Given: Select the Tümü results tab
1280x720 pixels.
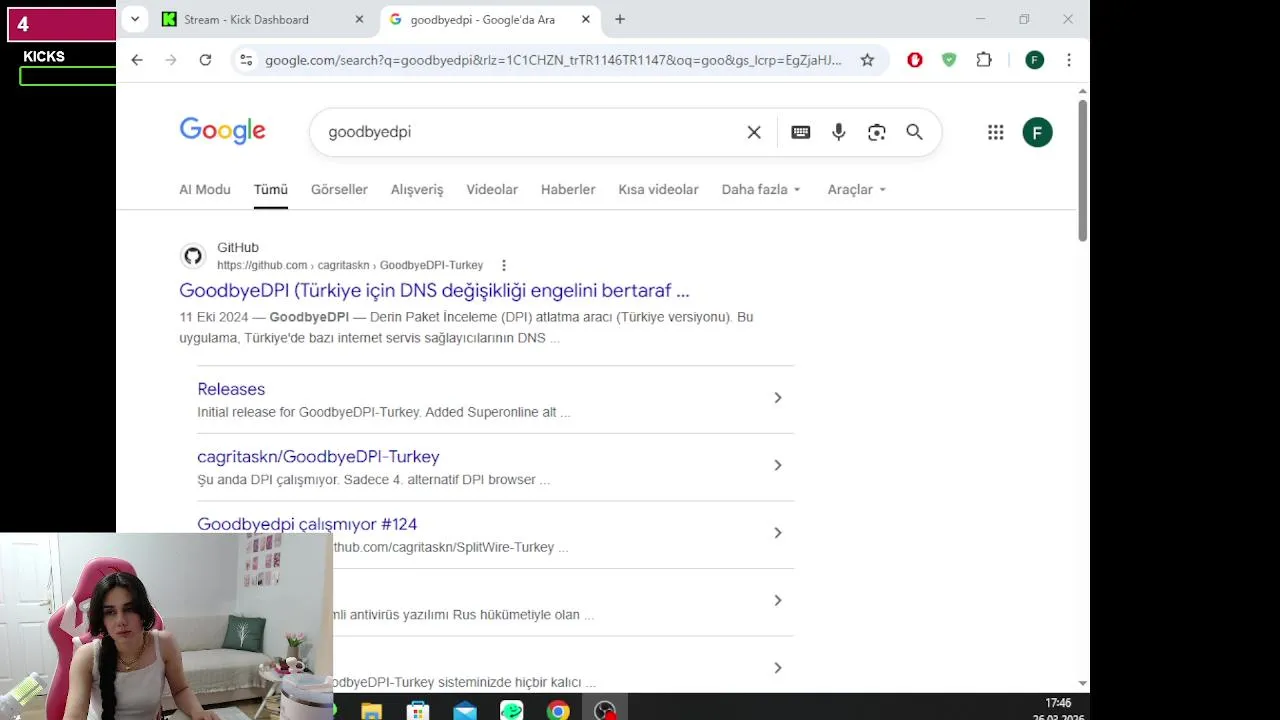Looking at the screenshot, I should point(270,189).
